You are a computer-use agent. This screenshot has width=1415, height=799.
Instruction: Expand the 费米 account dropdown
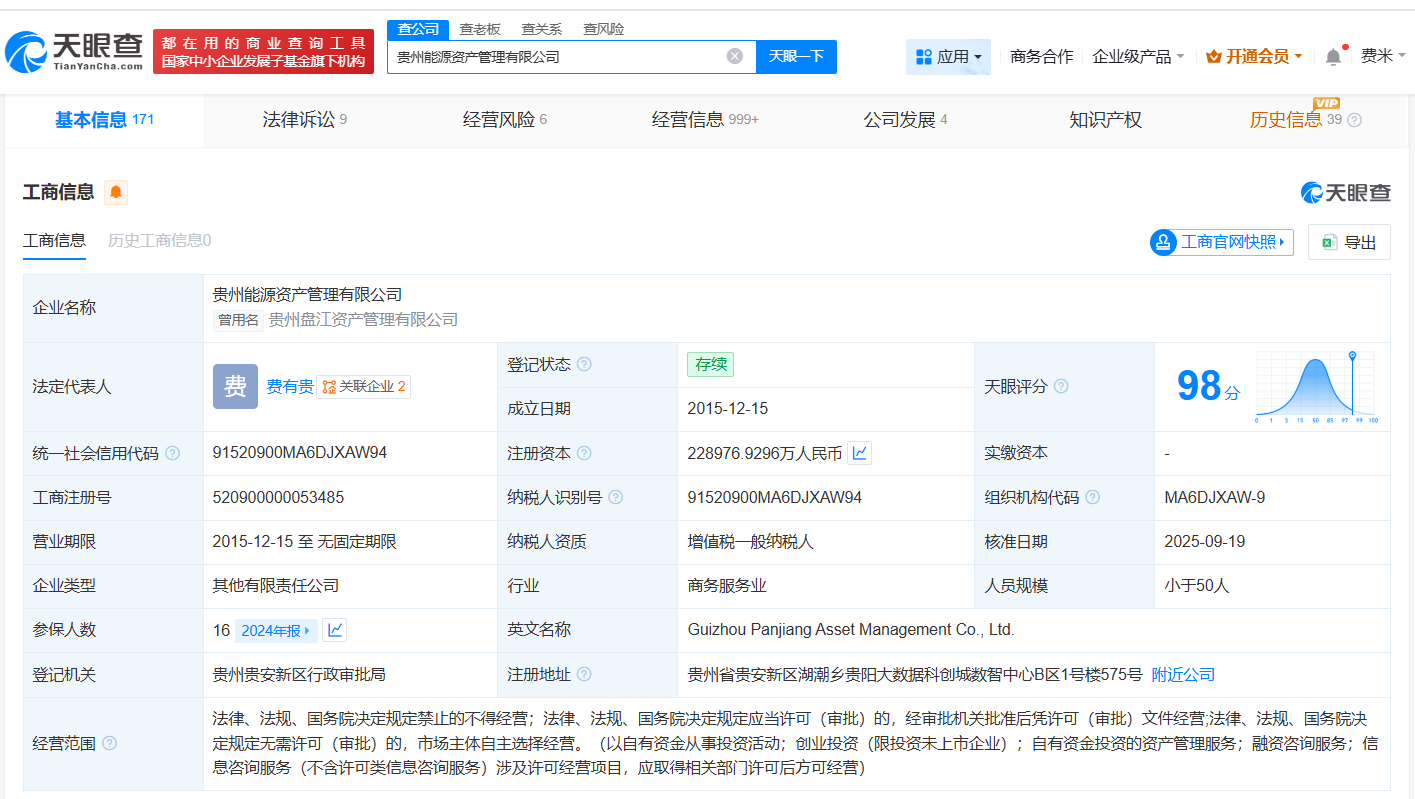[1383, 57]
